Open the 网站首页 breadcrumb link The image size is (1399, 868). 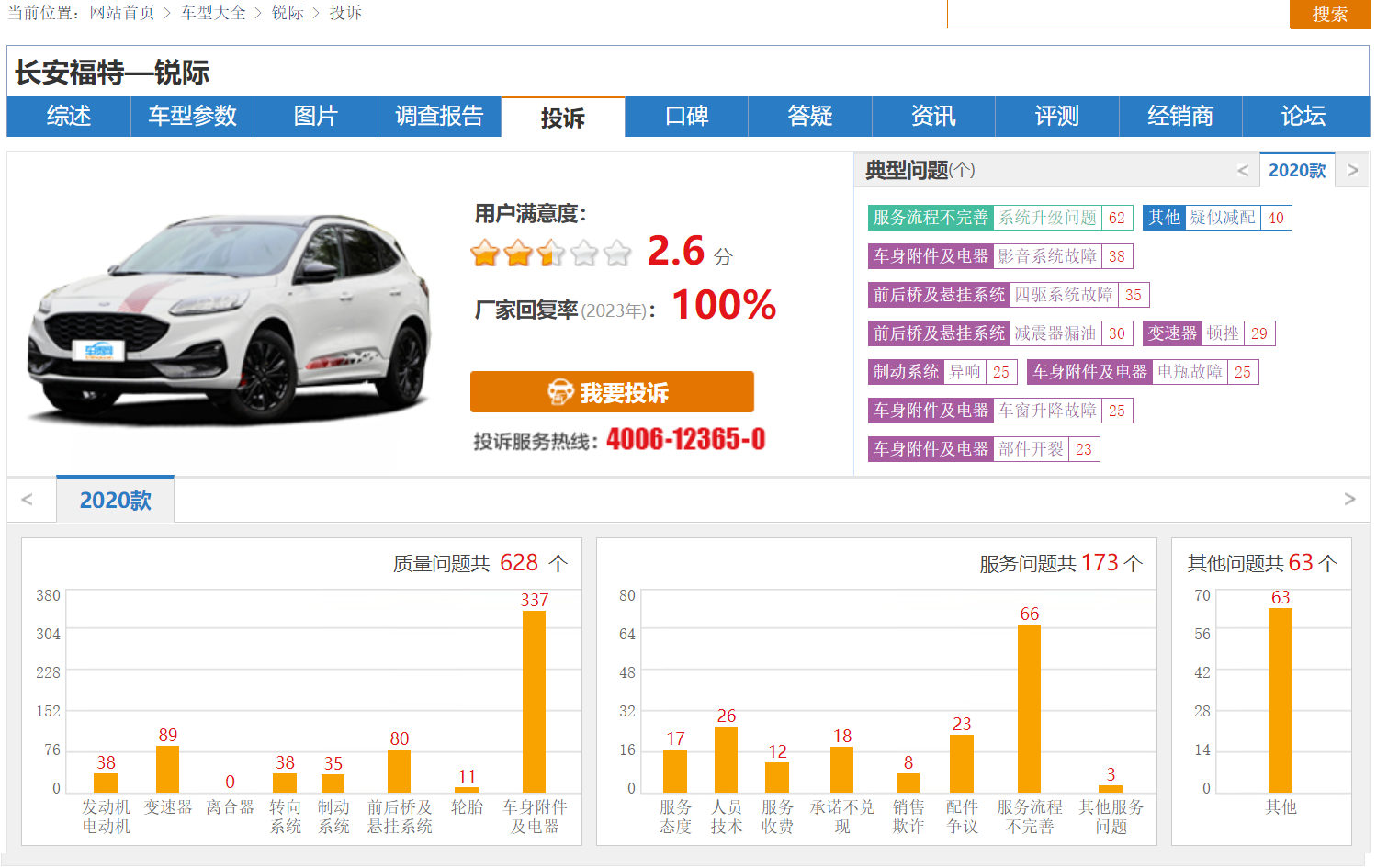pyautogui.click(x=122, y=13)
